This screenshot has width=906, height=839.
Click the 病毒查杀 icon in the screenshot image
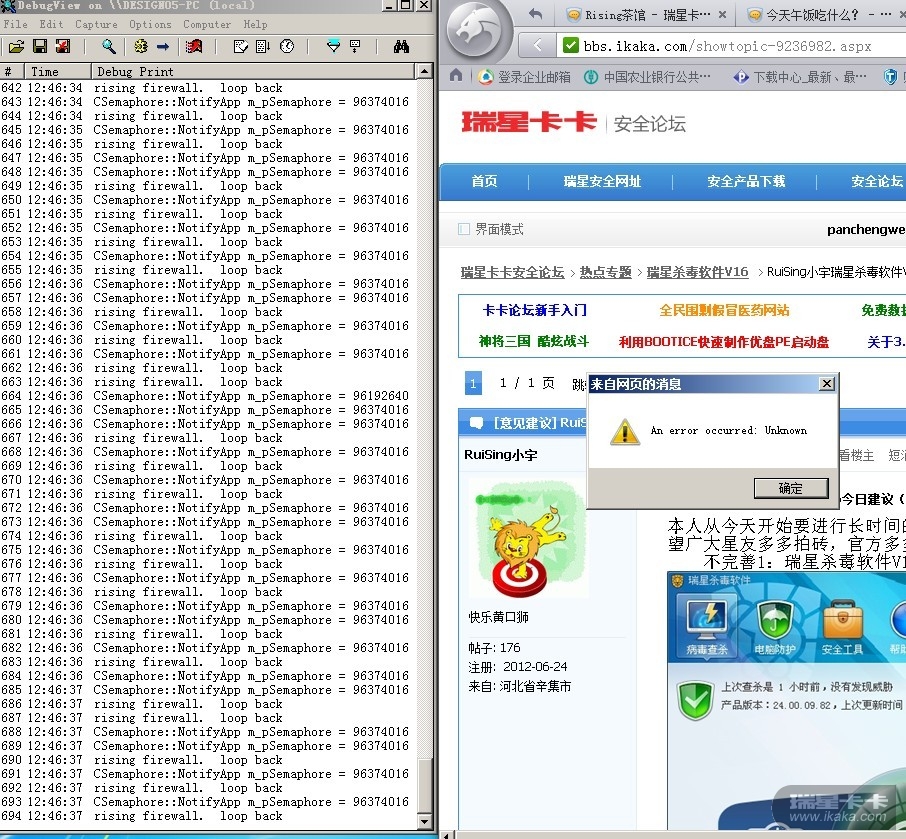pos(707,628)
